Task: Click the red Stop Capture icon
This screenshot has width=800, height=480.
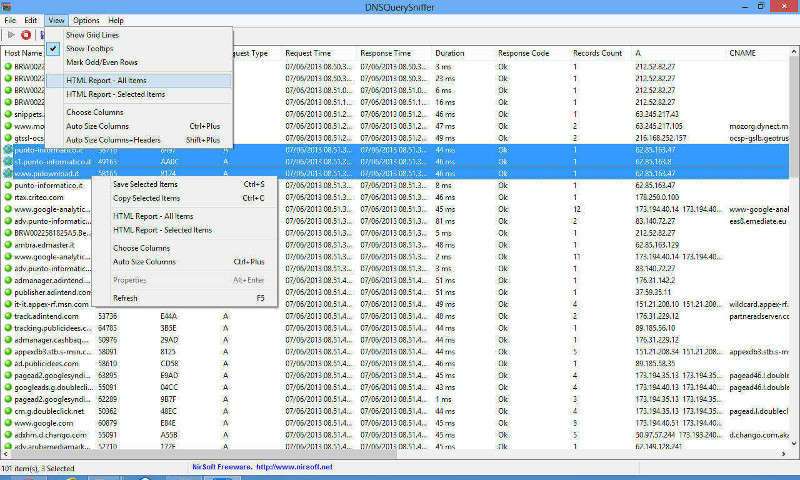Action: click(26, 35)
